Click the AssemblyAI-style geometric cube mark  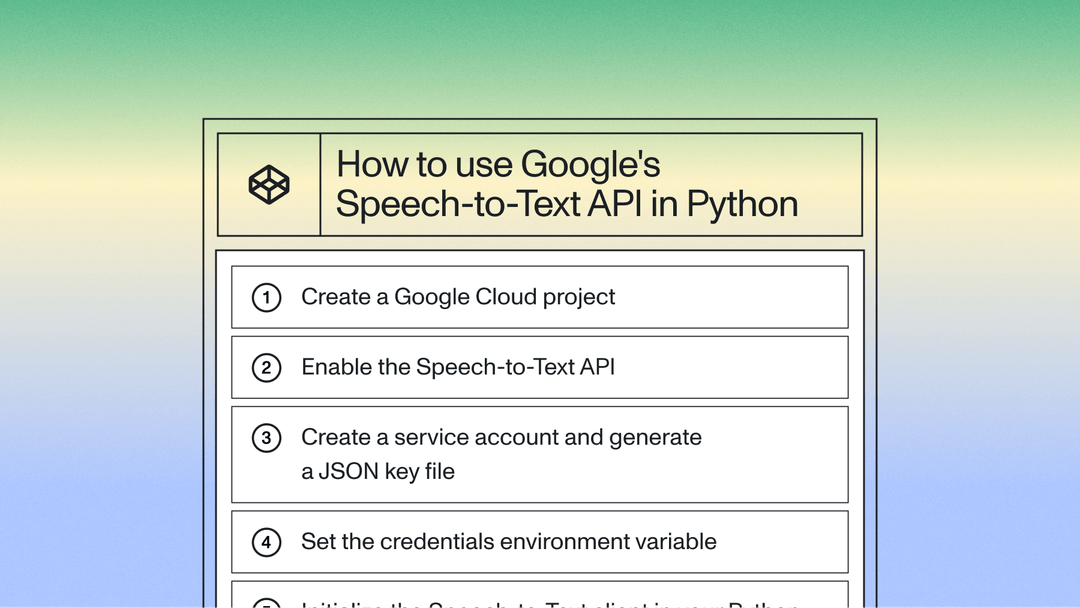(268, 184)
